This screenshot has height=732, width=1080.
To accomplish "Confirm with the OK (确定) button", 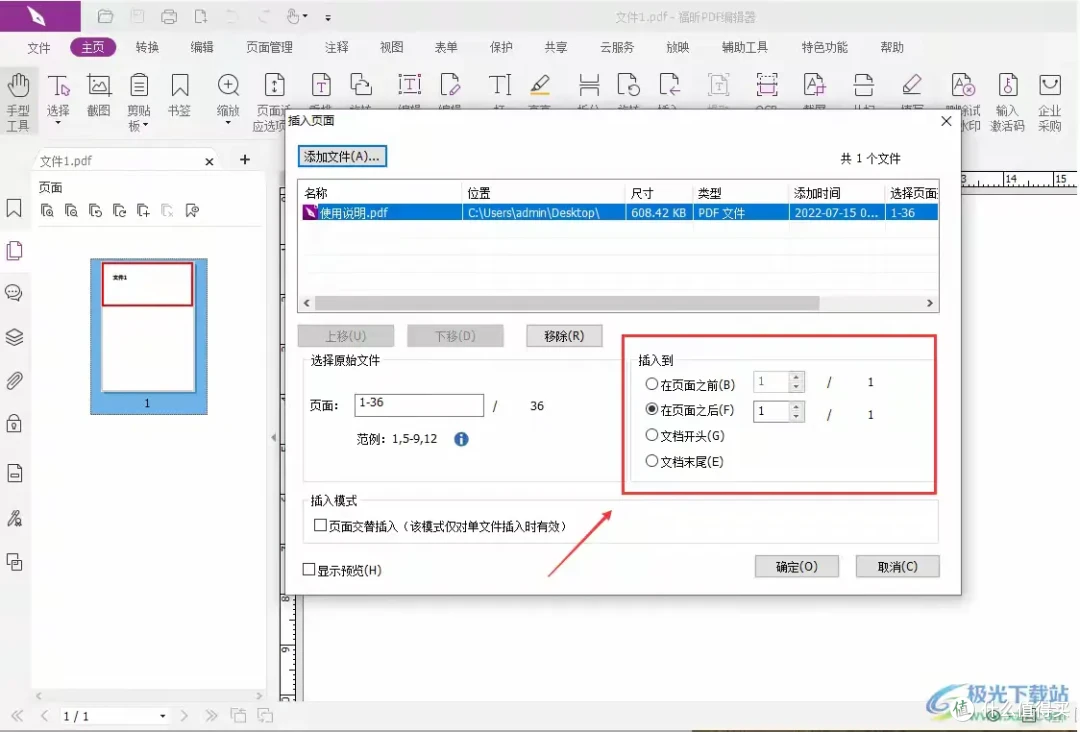I will point(797,566).
